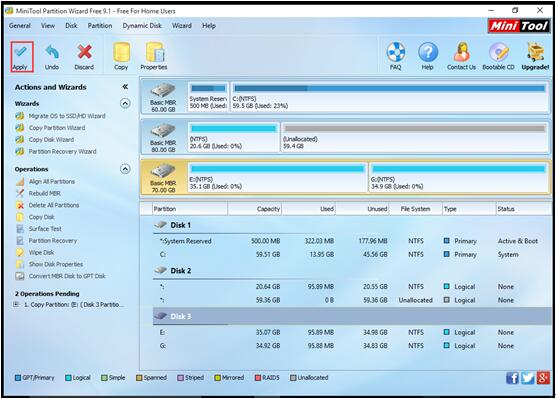The height and width of the screenshot is (399, 556).
Task: Select Disk 1 header row
Action: (x=352, y=225)
